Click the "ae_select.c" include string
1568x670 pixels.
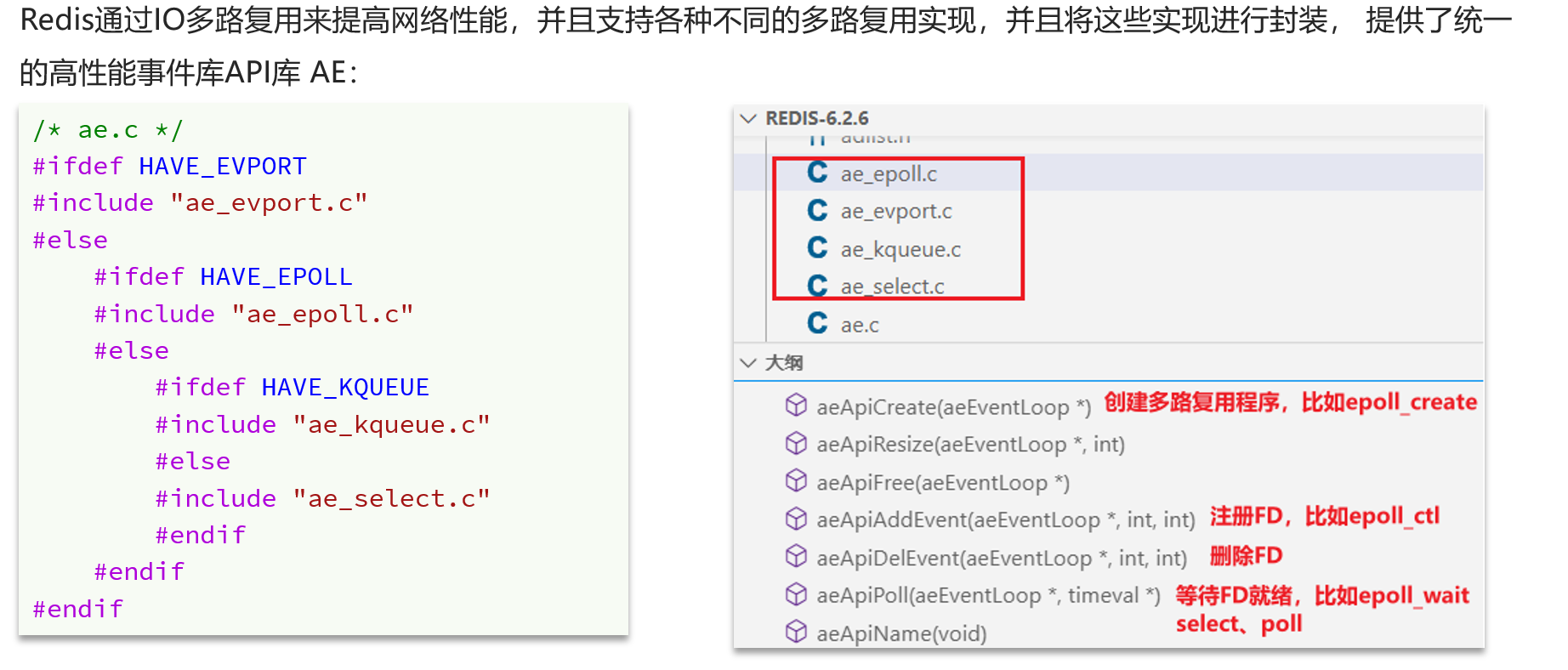[391, 499]
